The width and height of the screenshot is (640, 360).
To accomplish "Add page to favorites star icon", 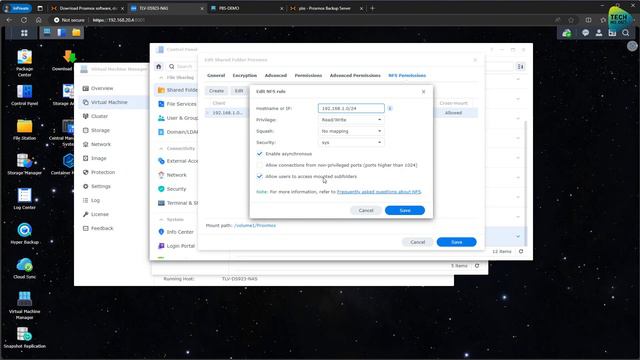I will pos(571,20).
